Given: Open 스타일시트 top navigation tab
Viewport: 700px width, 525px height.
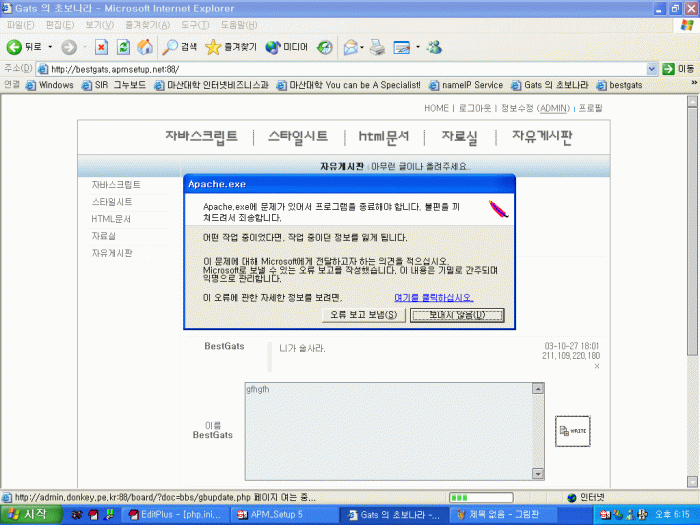Looking at the screenshot, I should coord(298,136).
